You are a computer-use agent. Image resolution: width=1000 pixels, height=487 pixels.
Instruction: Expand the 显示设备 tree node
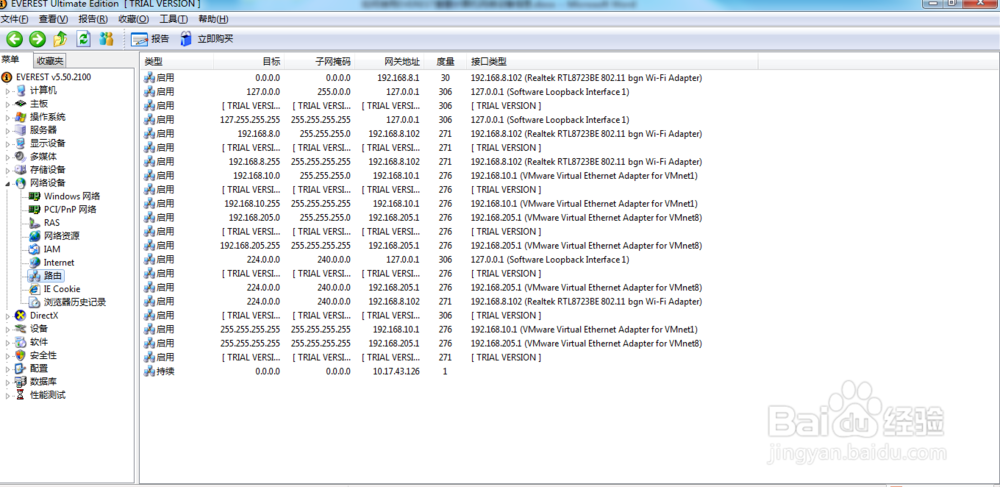point(8,143)
